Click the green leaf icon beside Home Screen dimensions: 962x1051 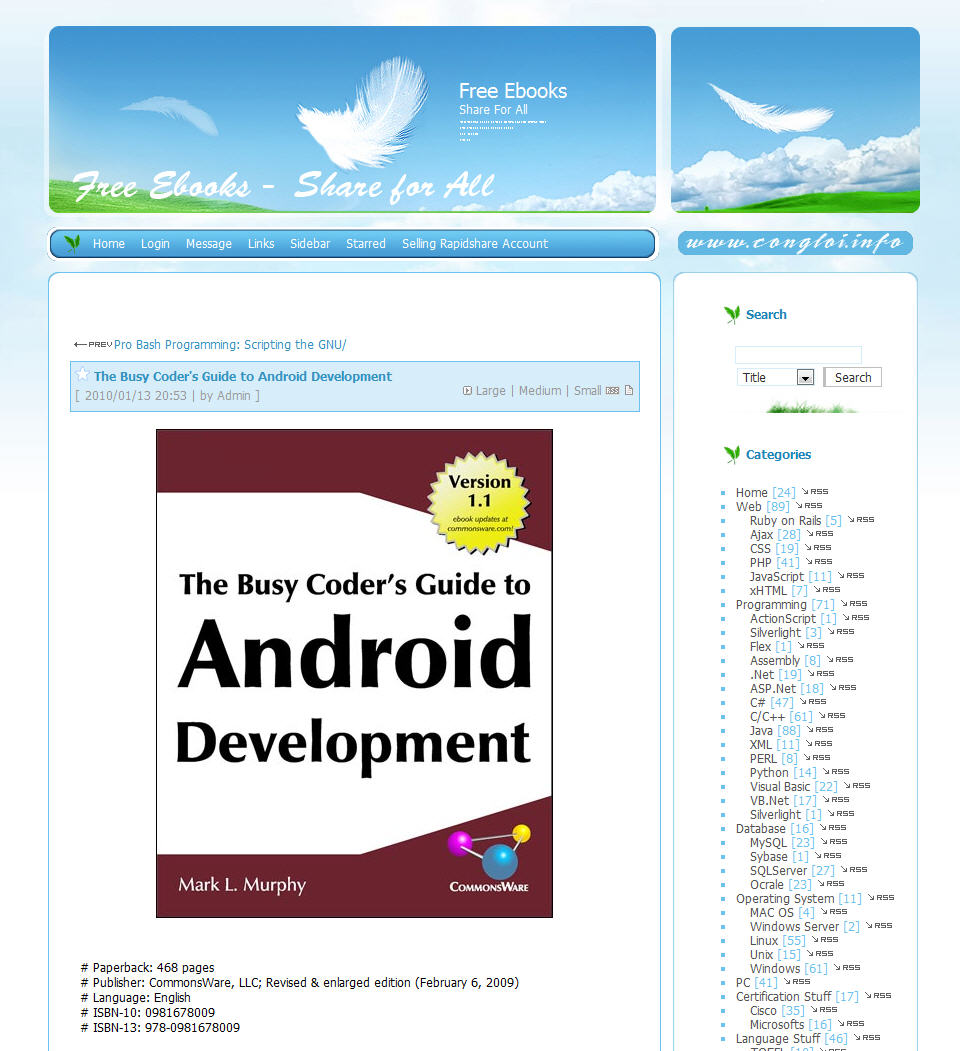click(x=72, y=243)
